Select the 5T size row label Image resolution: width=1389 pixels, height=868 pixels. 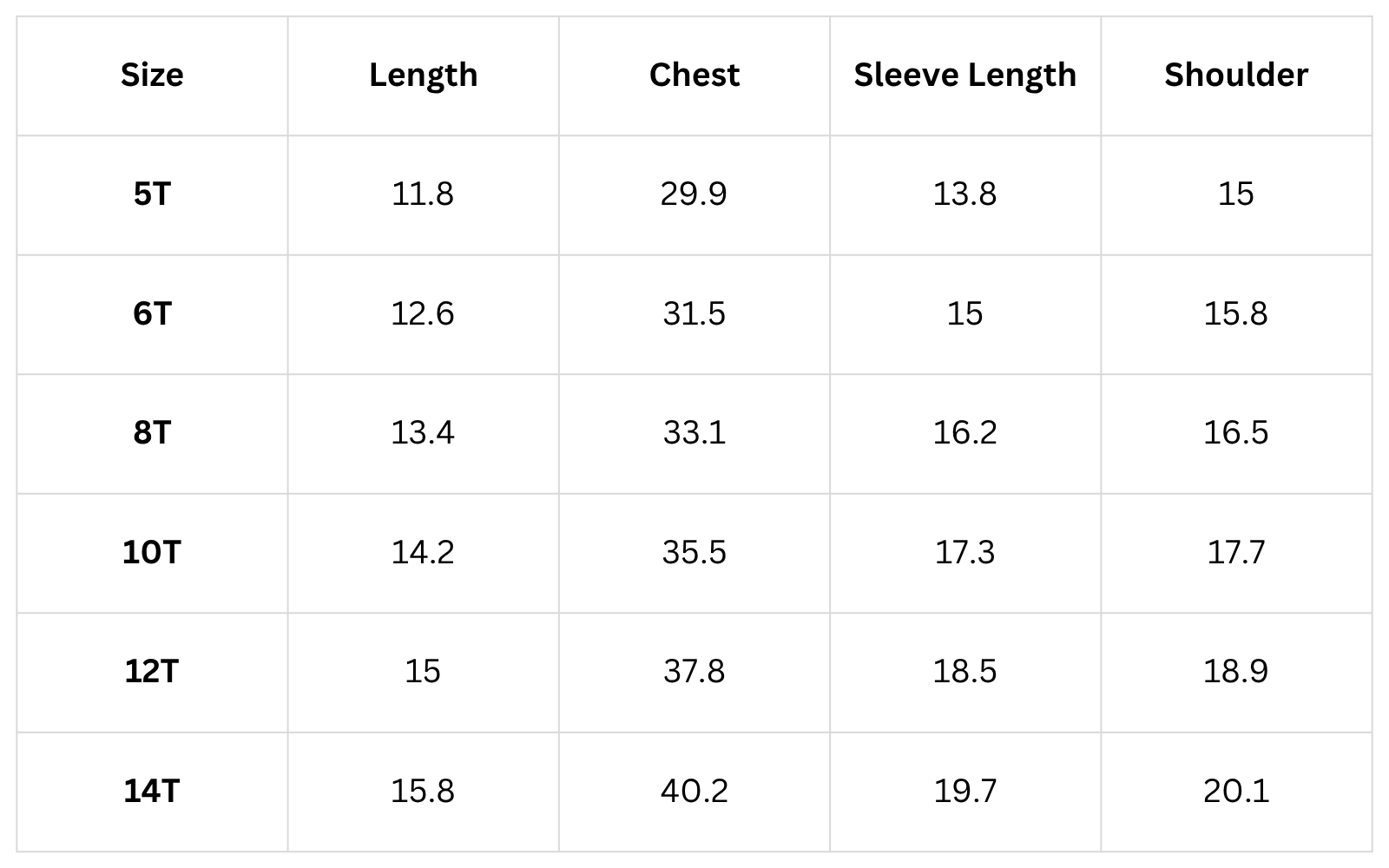pyautogui.click(x=152, y=194)
